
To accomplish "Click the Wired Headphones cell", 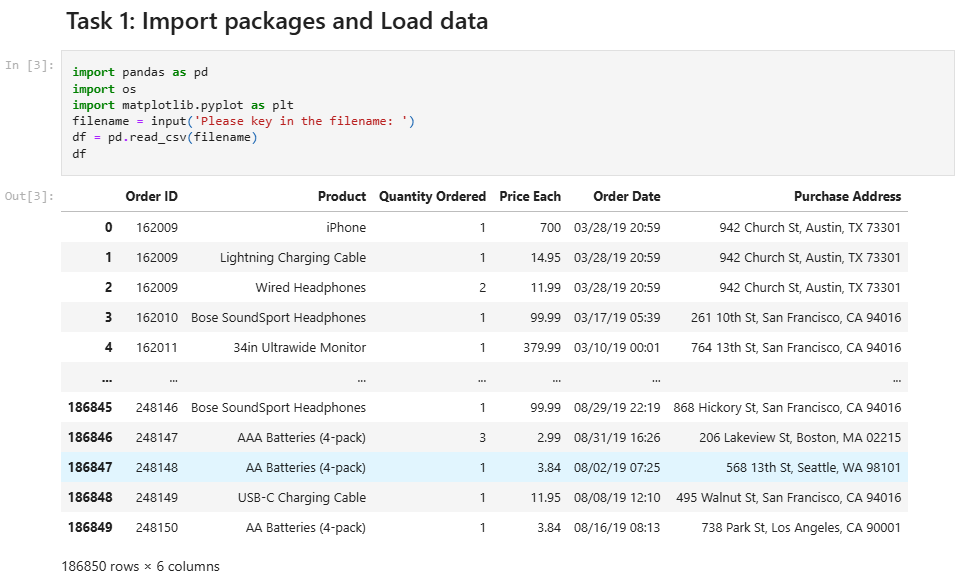I will click(310, 288).
